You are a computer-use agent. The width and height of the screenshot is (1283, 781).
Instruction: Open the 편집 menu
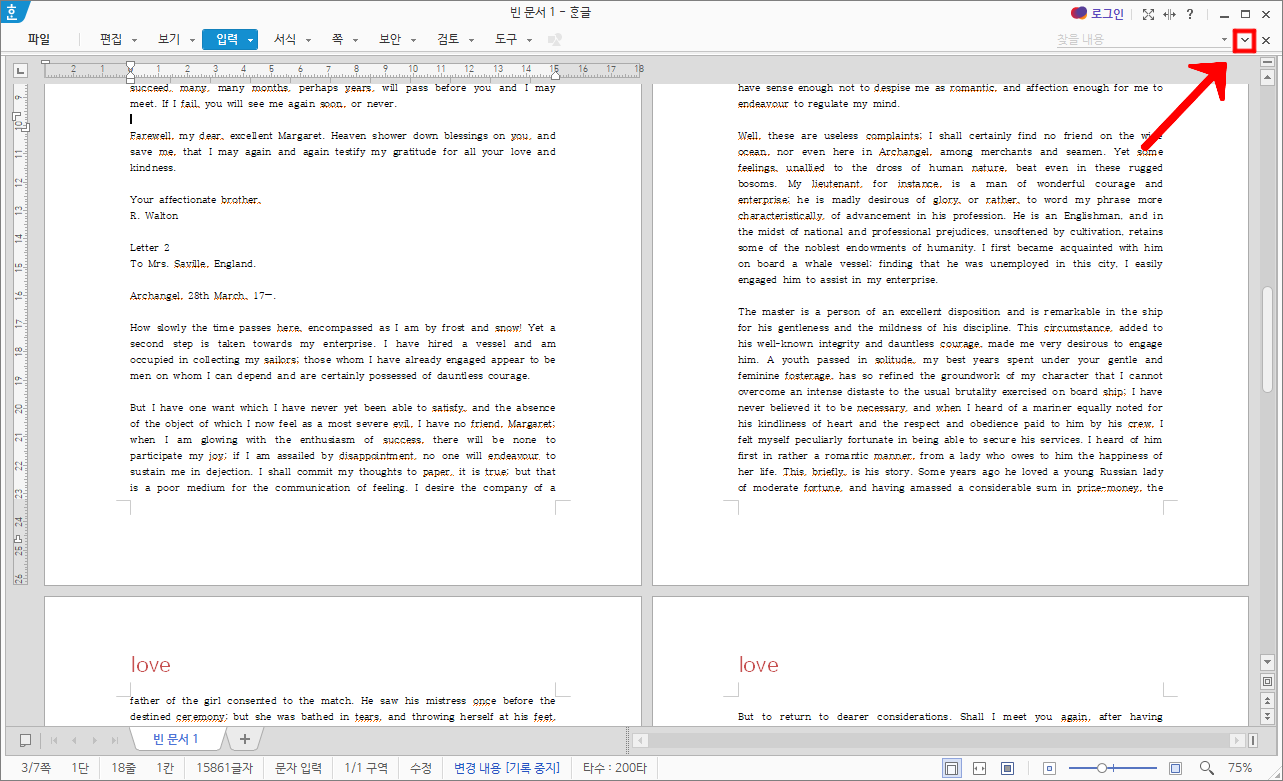pyautogui.click(x=111, y=40)
